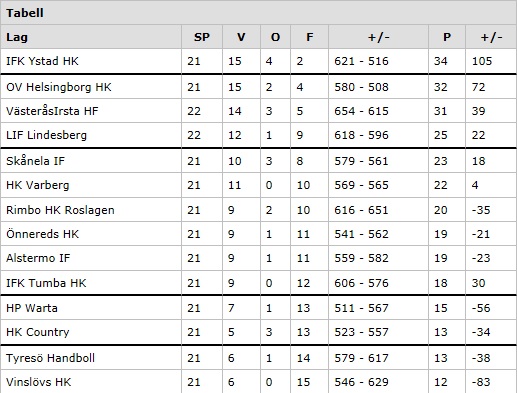Click the V wins column header
This screenshot has height=393, width=517.
pos(241,37)
